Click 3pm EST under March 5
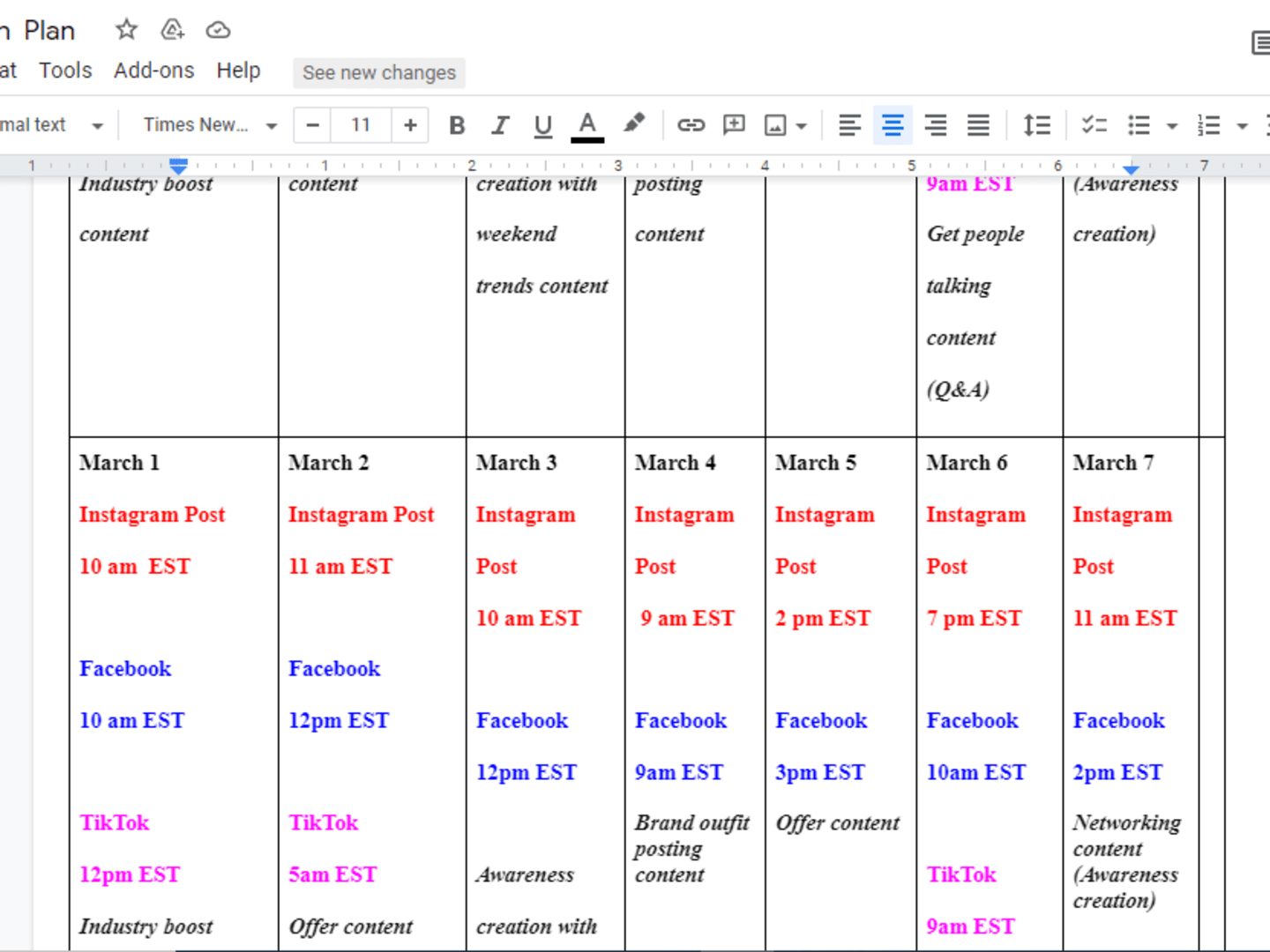 pyautogui.click(x=820, y=773)
